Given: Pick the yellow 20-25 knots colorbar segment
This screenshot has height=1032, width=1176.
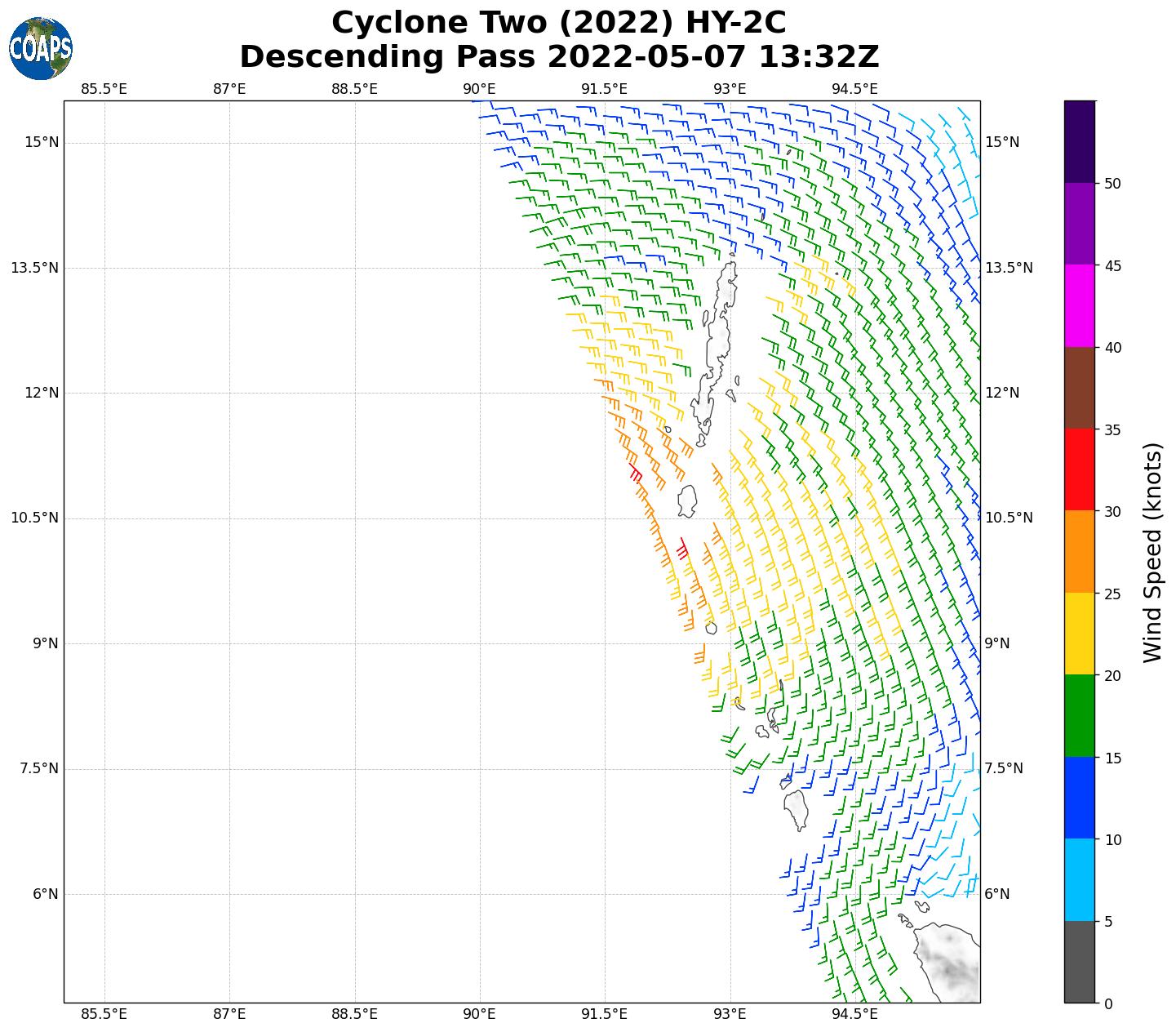Looking at the screenshot, I should 1079,634.
